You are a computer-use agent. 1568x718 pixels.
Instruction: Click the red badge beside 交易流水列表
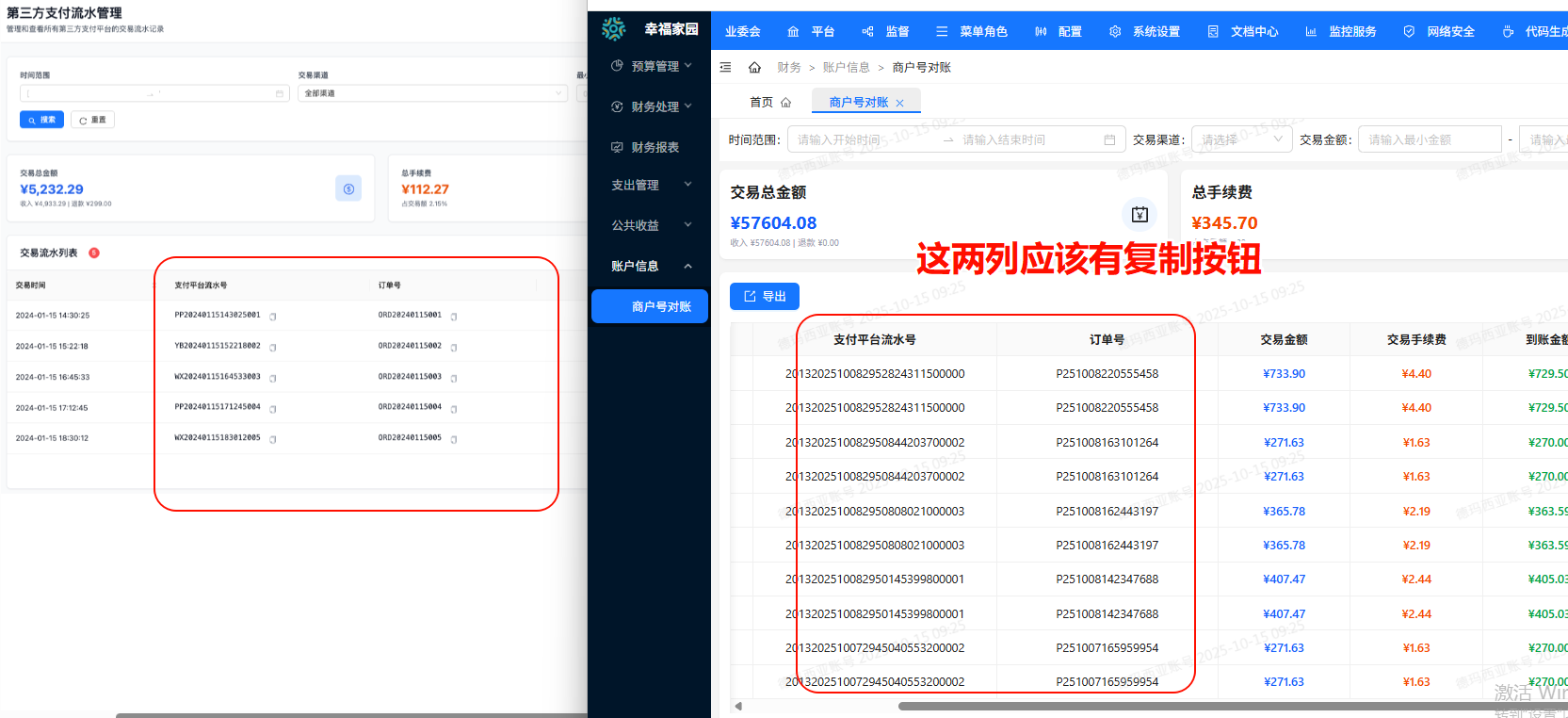pos(94,253)
